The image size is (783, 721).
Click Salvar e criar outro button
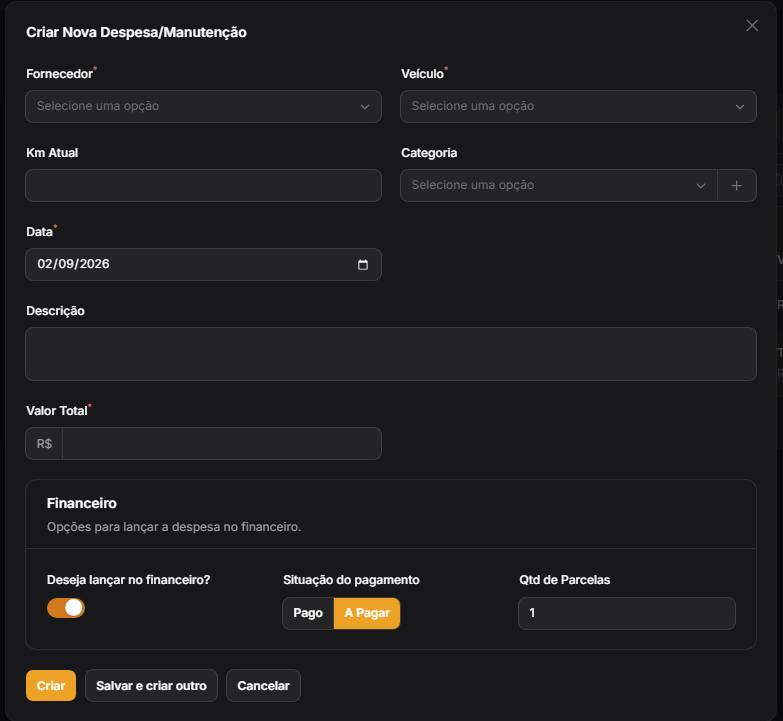(x=151, y=686)
